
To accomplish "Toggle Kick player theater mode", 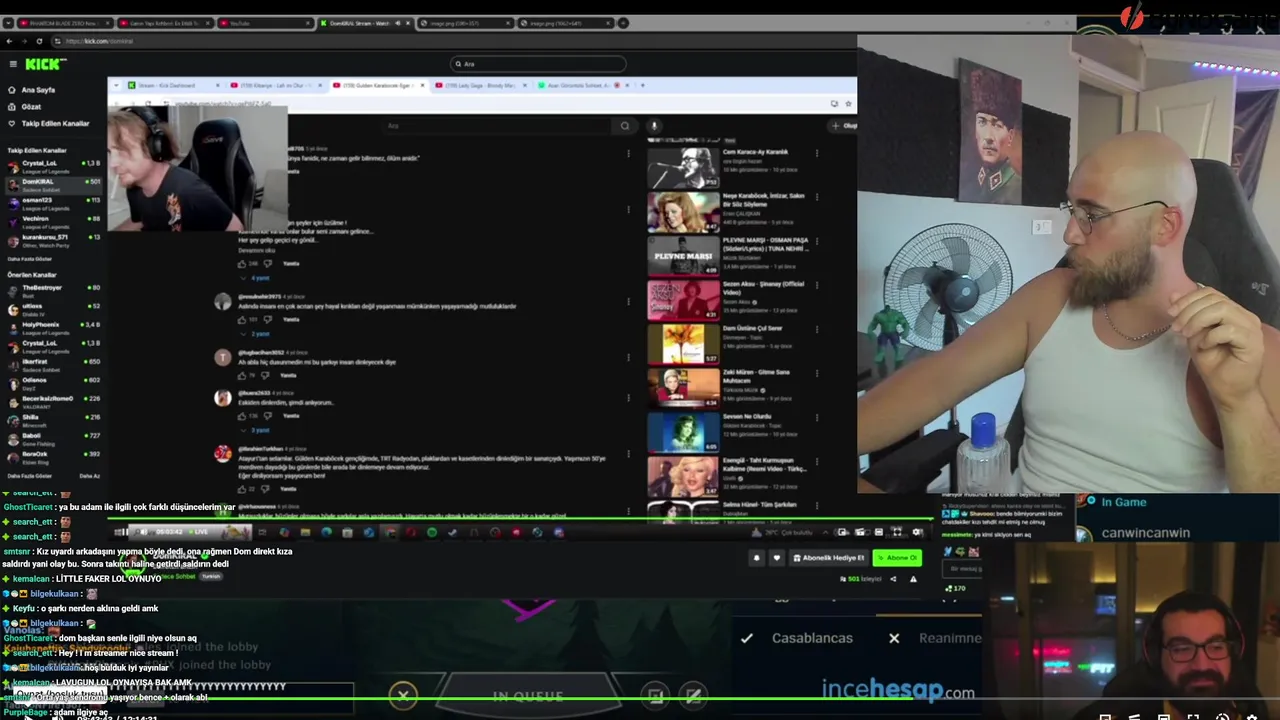I will [878, 532].
